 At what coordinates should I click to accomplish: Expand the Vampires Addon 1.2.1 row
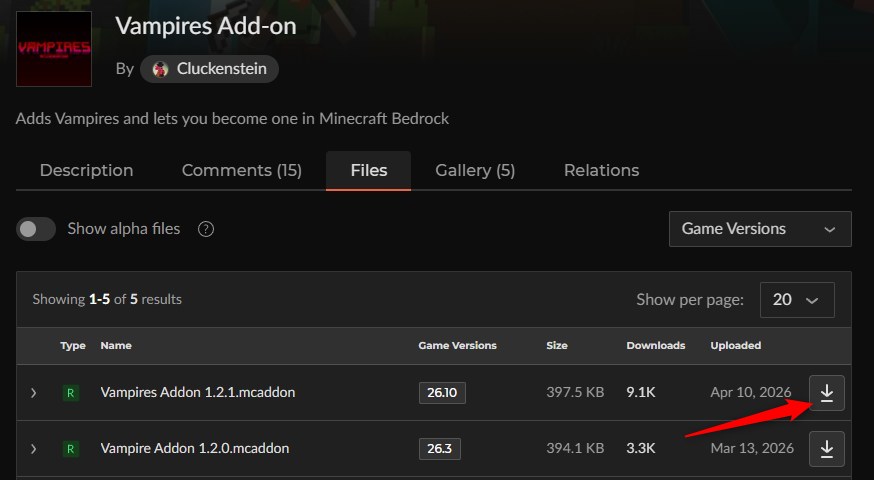coord(33,393)
